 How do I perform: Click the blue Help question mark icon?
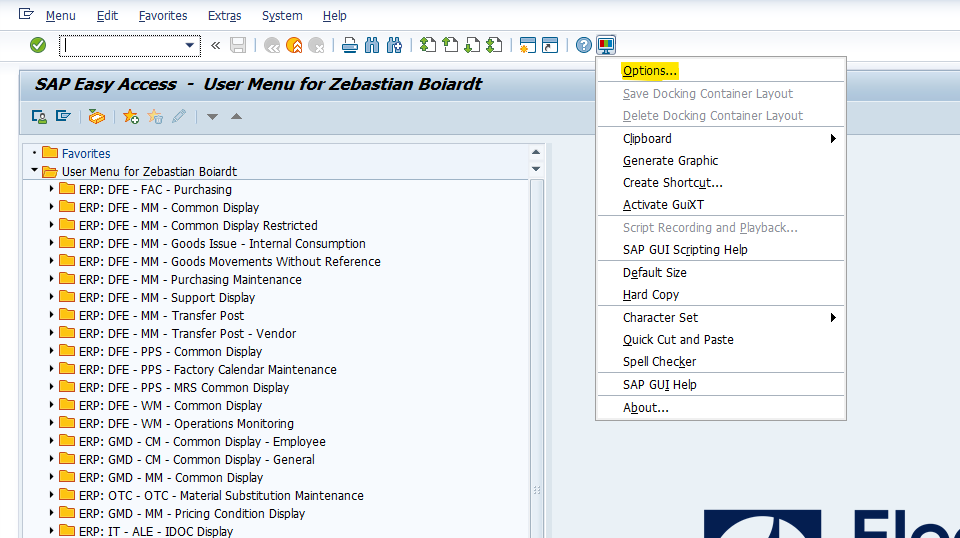coord(583,45)
